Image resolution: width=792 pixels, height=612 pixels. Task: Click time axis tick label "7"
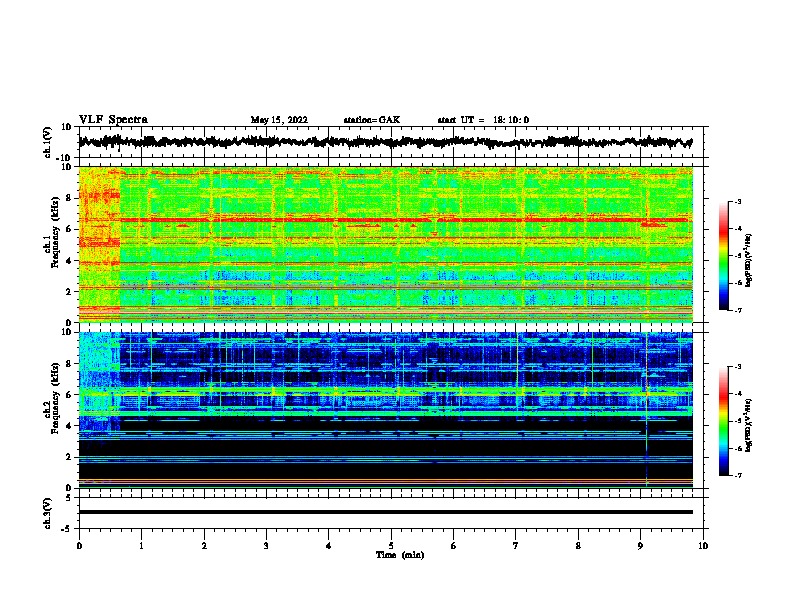516,546
